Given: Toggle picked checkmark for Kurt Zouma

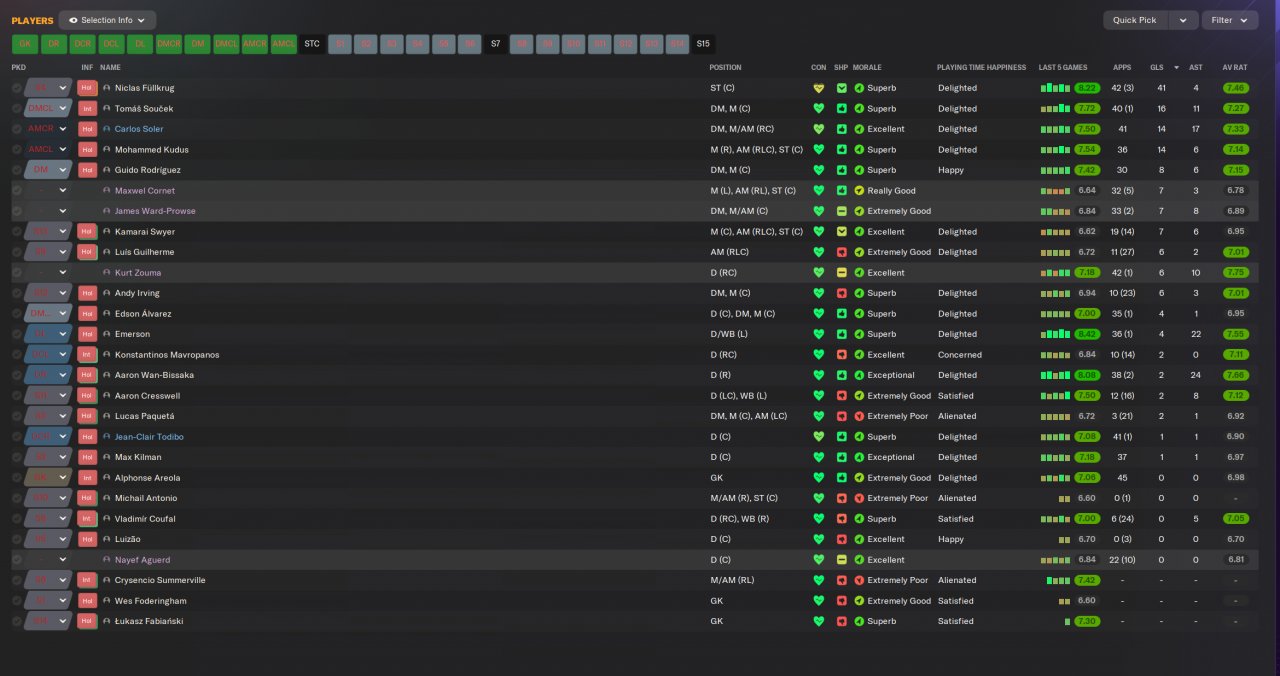Looking at the screenshot, I should 17,273.
